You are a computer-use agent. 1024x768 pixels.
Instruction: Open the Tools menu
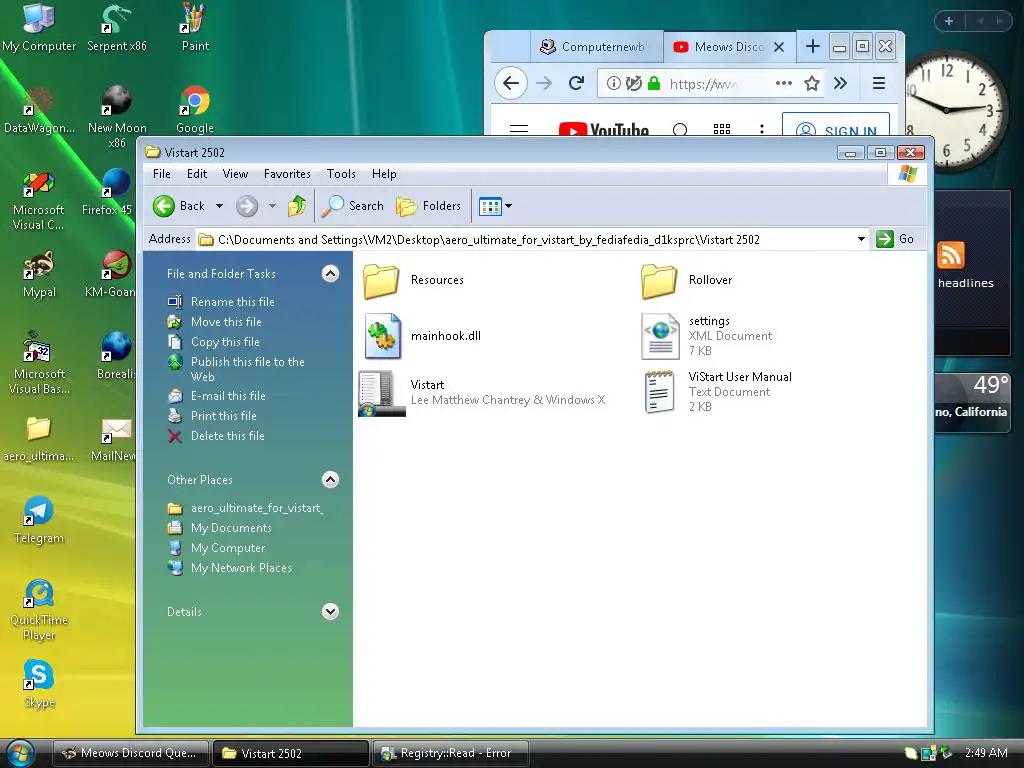[341, 174]
